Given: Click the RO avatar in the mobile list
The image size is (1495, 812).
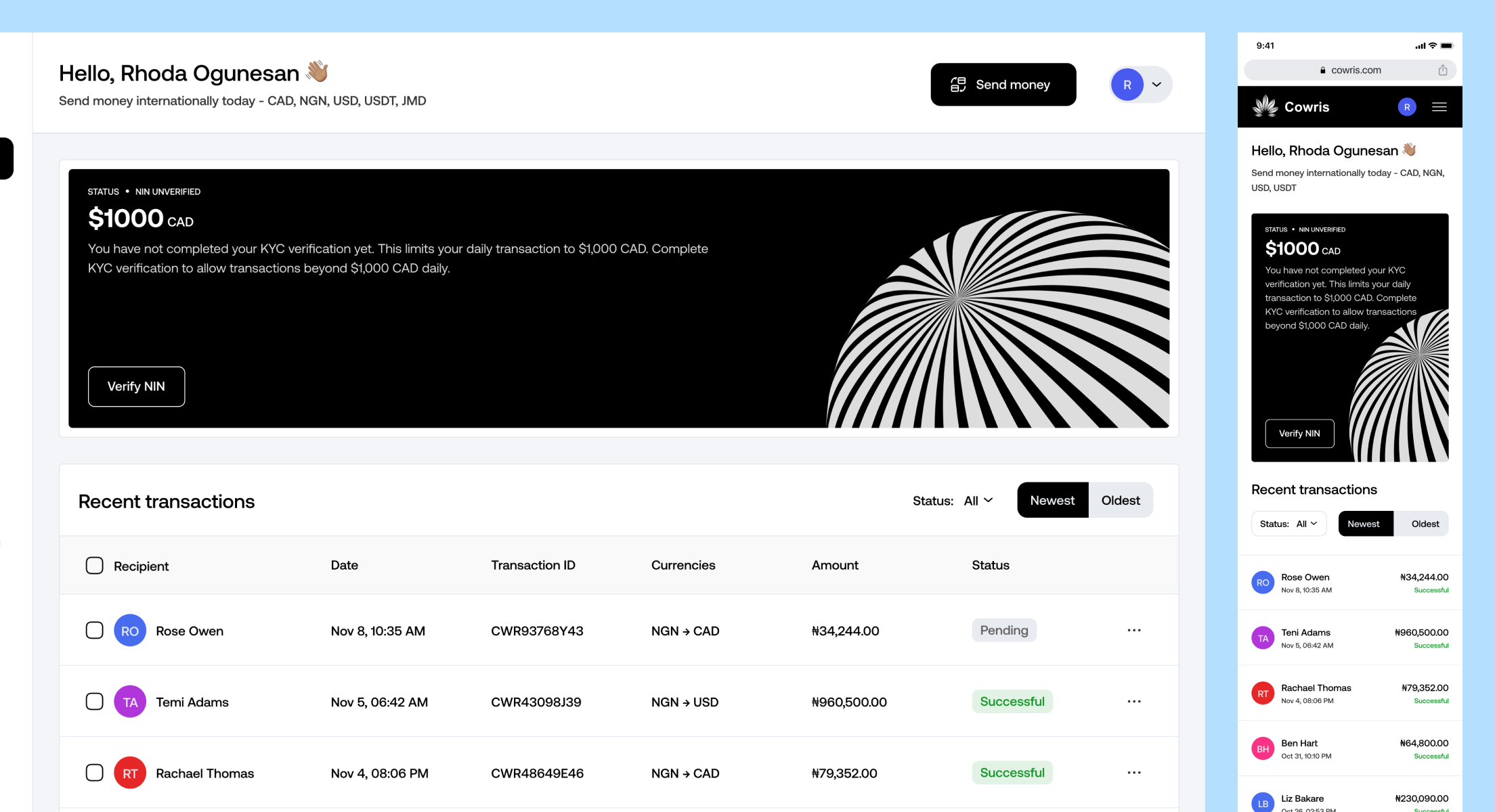Looking at the screenshot, I should [1263, 583].
